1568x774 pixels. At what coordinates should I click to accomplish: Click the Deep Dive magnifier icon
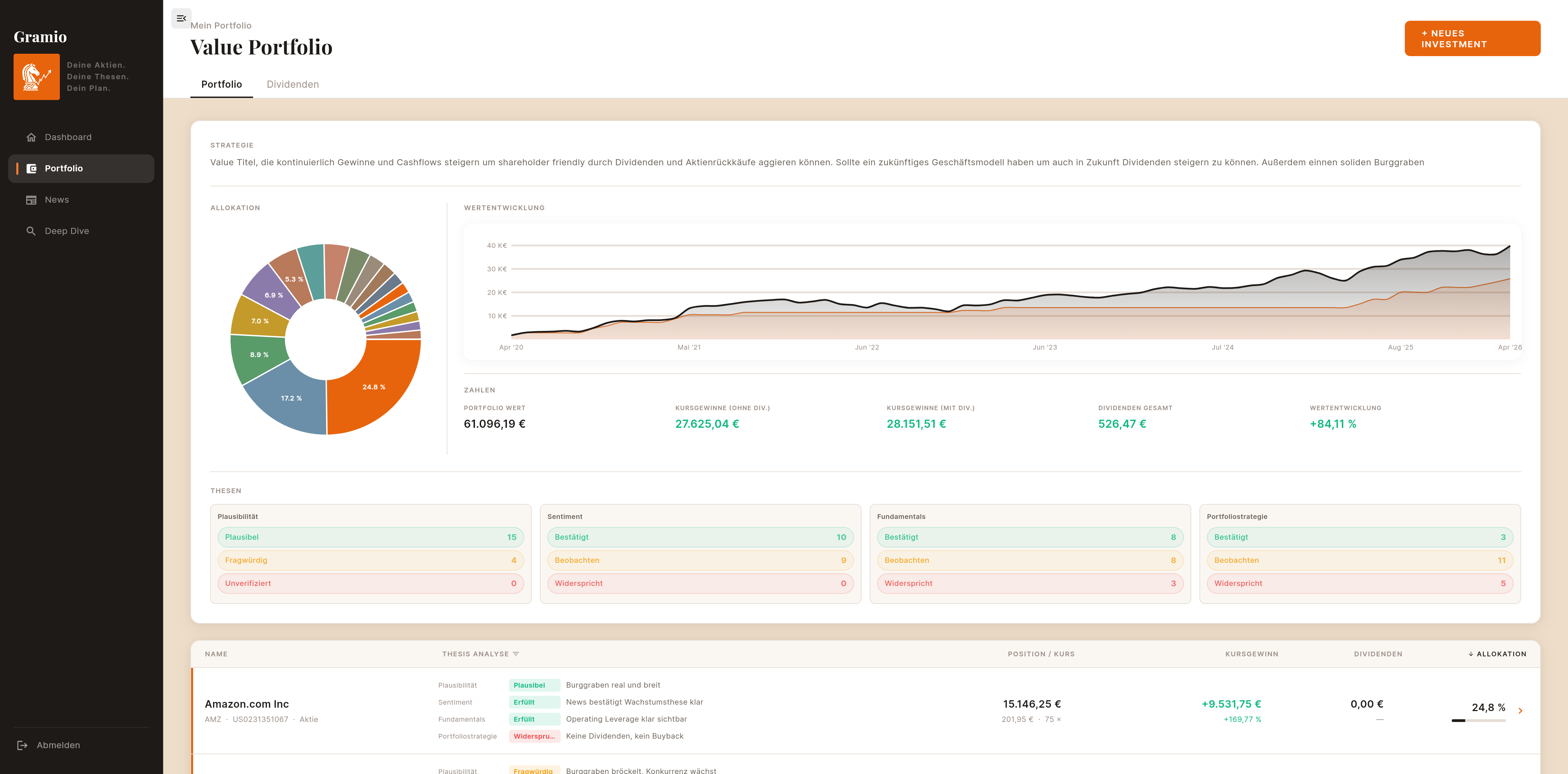[x=31, y=231]
